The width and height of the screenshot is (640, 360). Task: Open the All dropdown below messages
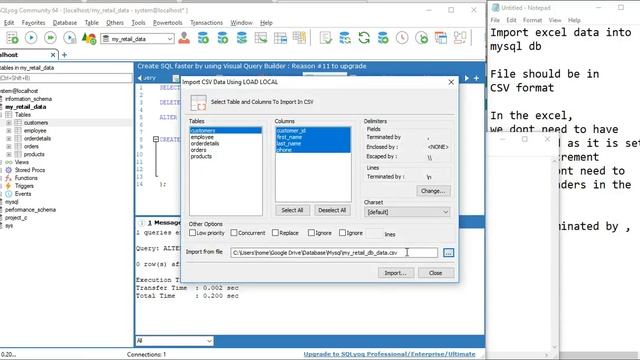tap(209, 340)
